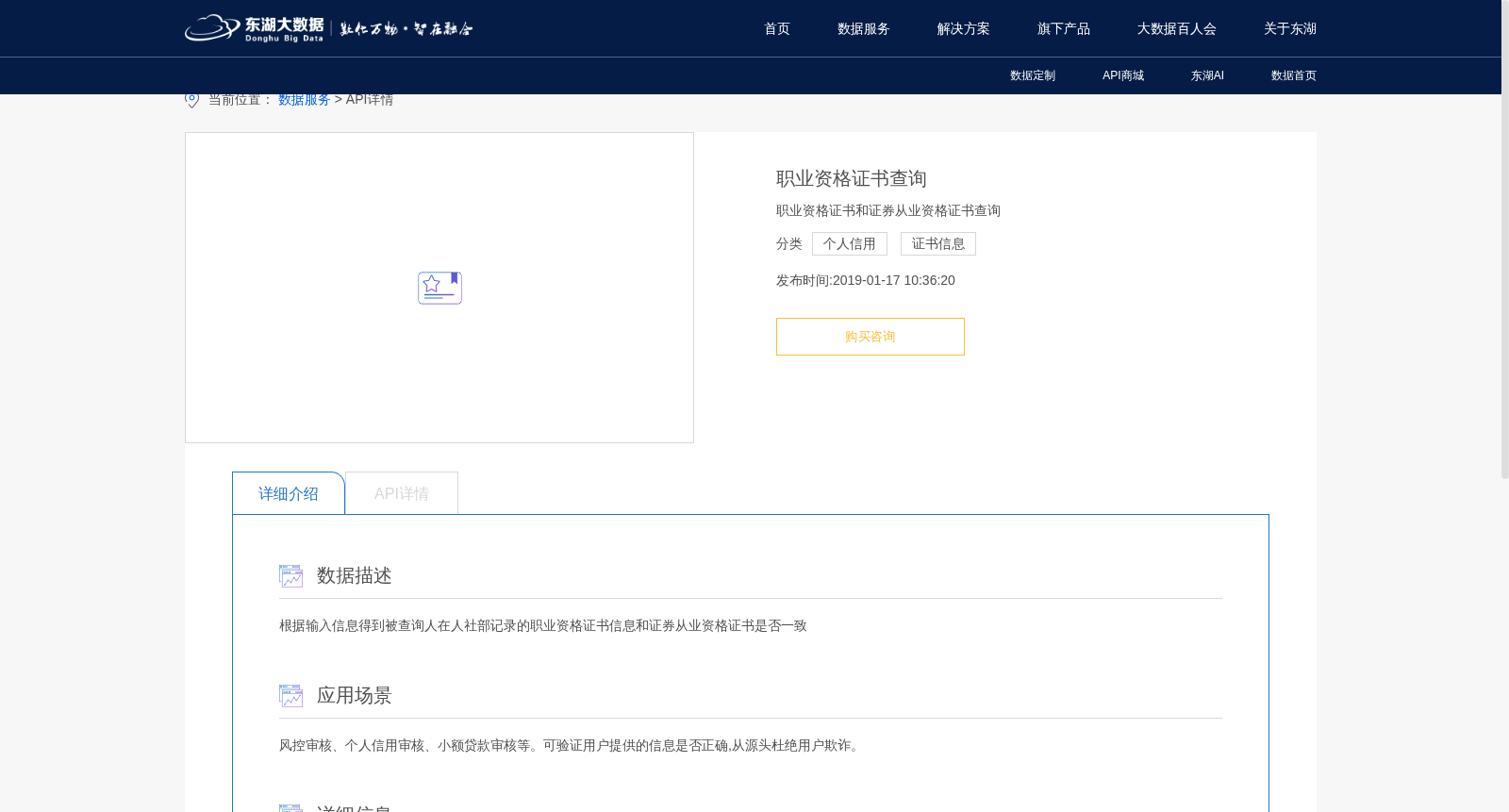
Task: Click the 购买咨询 button
Action: 871,337
